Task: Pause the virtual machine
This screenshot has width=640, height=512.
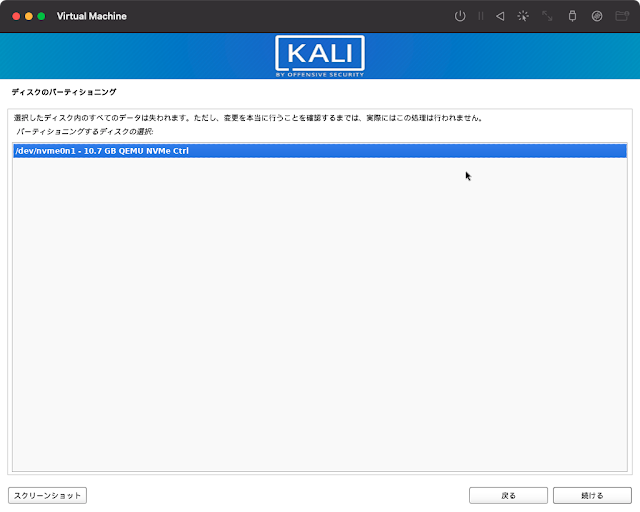Action: [481, 16]
